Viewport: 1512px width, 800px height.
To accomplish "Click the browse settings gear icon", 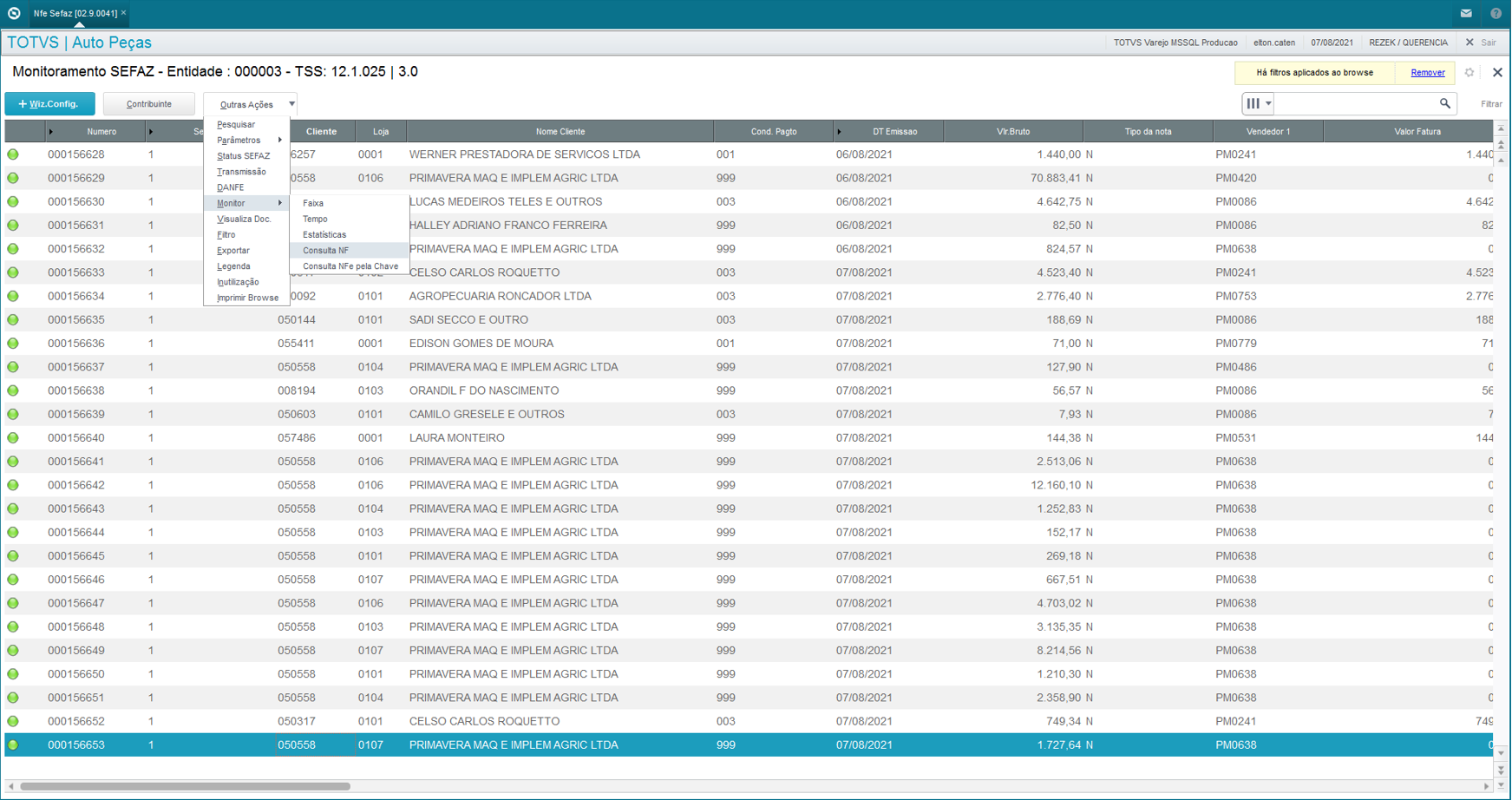I will point(1469,73).
